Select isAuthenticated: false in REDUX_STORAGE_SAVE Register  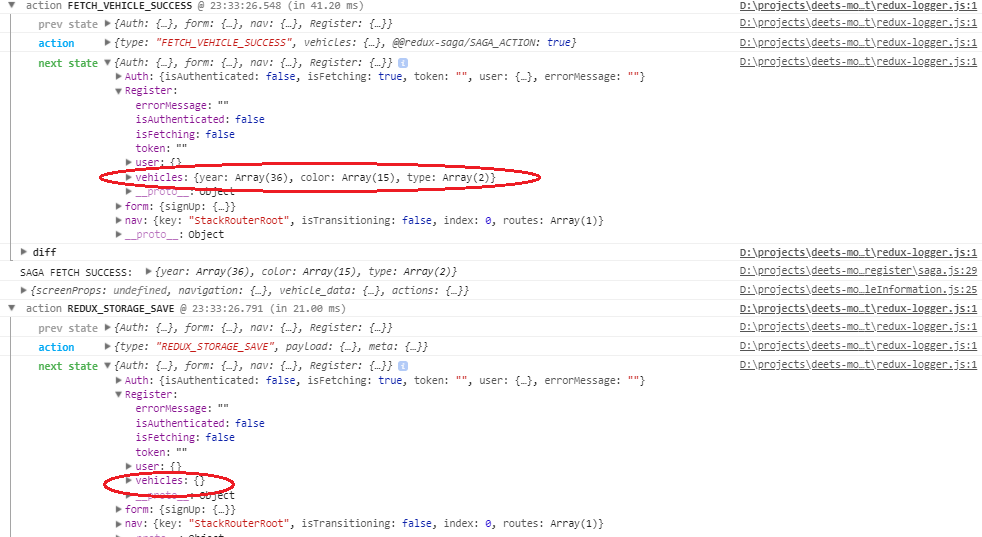(200, 424)
